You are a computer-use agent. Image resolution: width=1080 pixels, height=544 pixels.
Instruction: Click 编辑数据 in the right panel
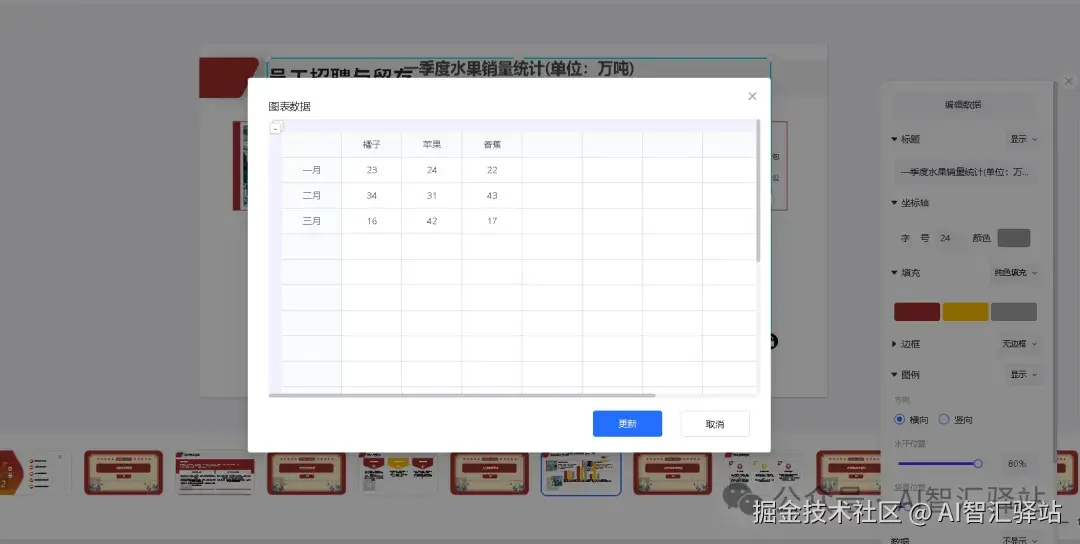click(963, 105)
